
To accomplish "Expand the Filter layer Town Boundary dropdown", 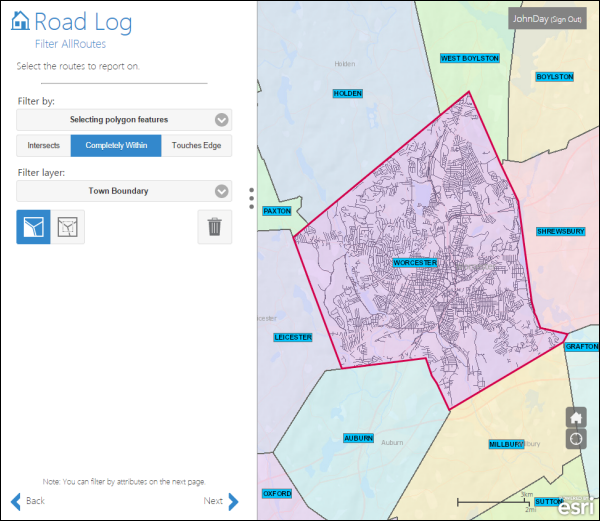I will pyautogui.click(x=124, y=191).
